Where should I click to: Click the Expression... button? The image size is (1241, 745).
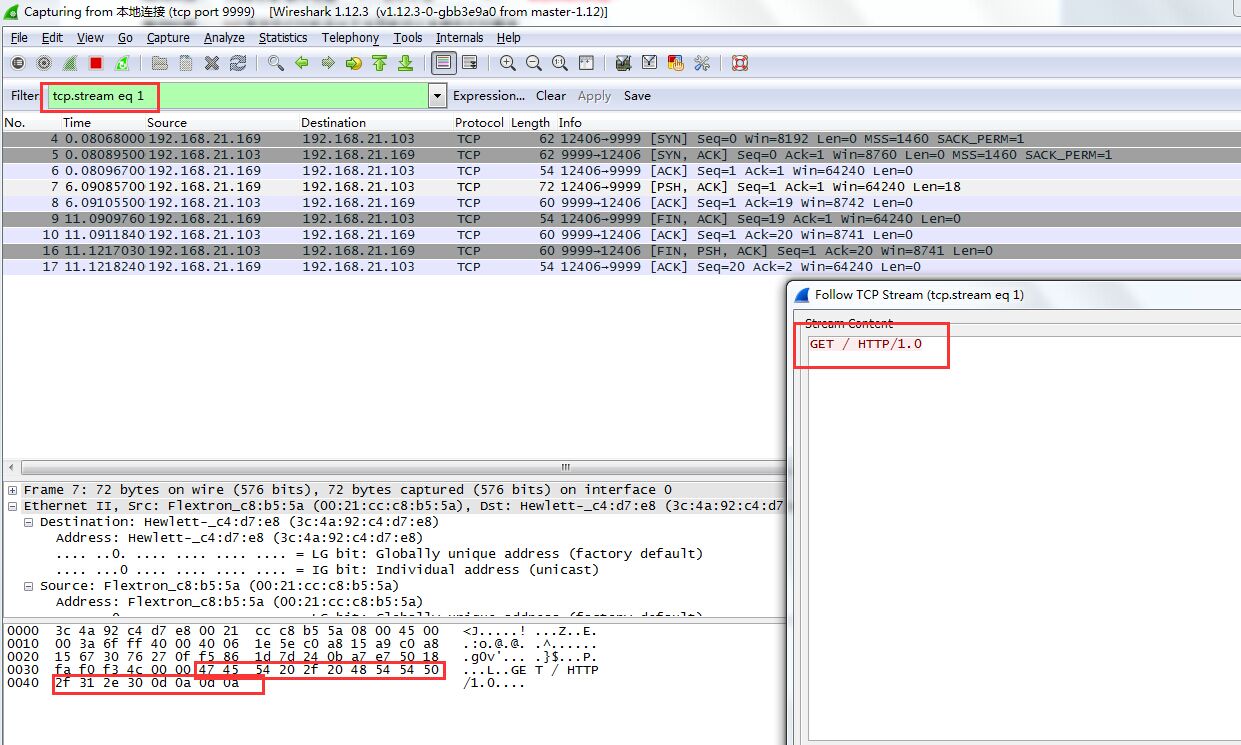tap(489, 96)
